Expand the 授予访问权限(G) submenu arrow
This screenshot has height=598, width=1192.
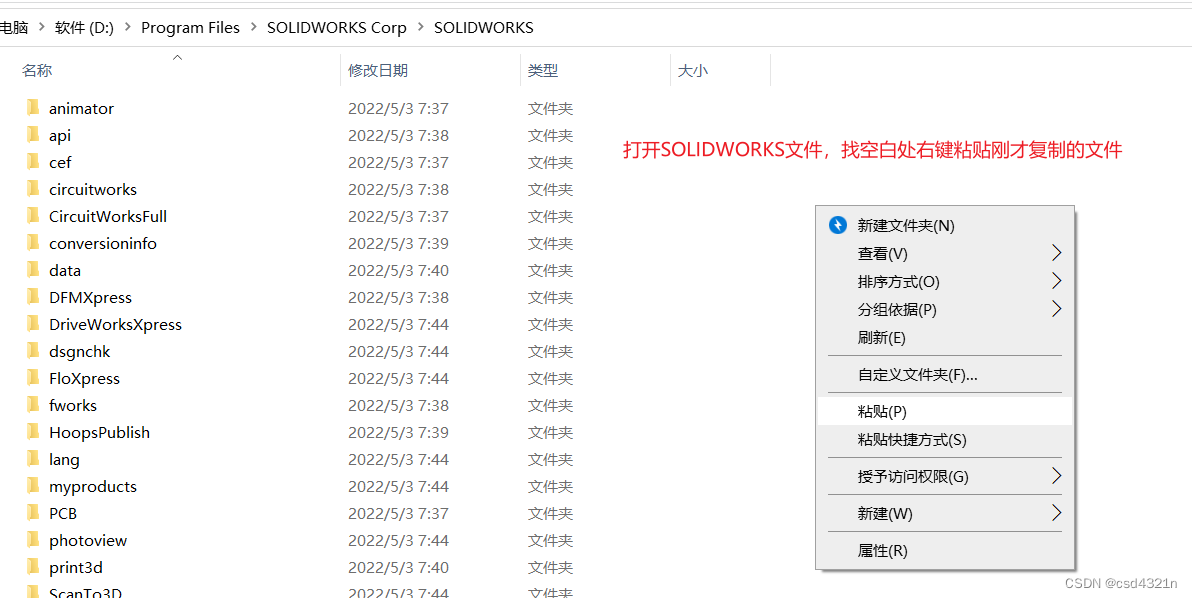[1056, 476]
